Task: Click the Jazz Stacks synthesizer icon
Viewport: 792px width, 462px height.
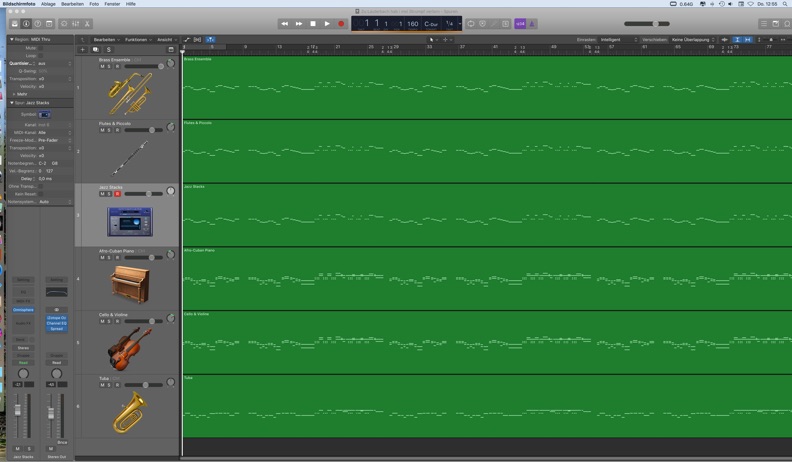Action: [130, 221]
